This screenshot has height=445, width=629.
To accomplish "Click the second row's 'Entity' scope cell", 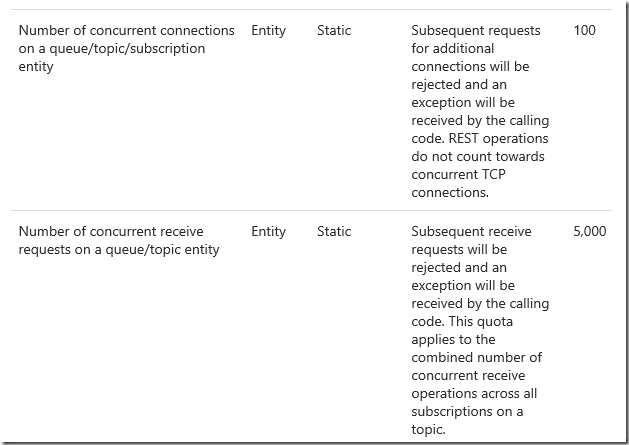I will 268,232.
